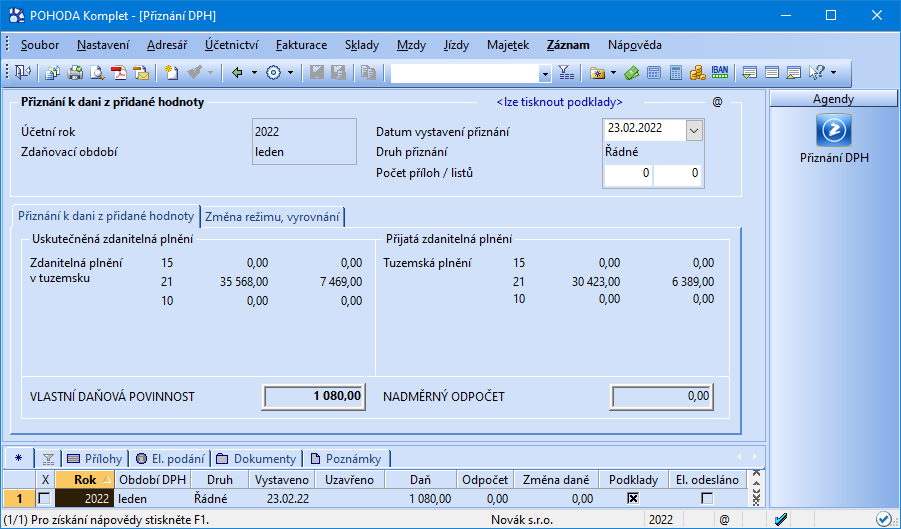This screenshot has width=901, height=529.
Task: Open the Účetnictví menu
Action: (x=232, y=45)
